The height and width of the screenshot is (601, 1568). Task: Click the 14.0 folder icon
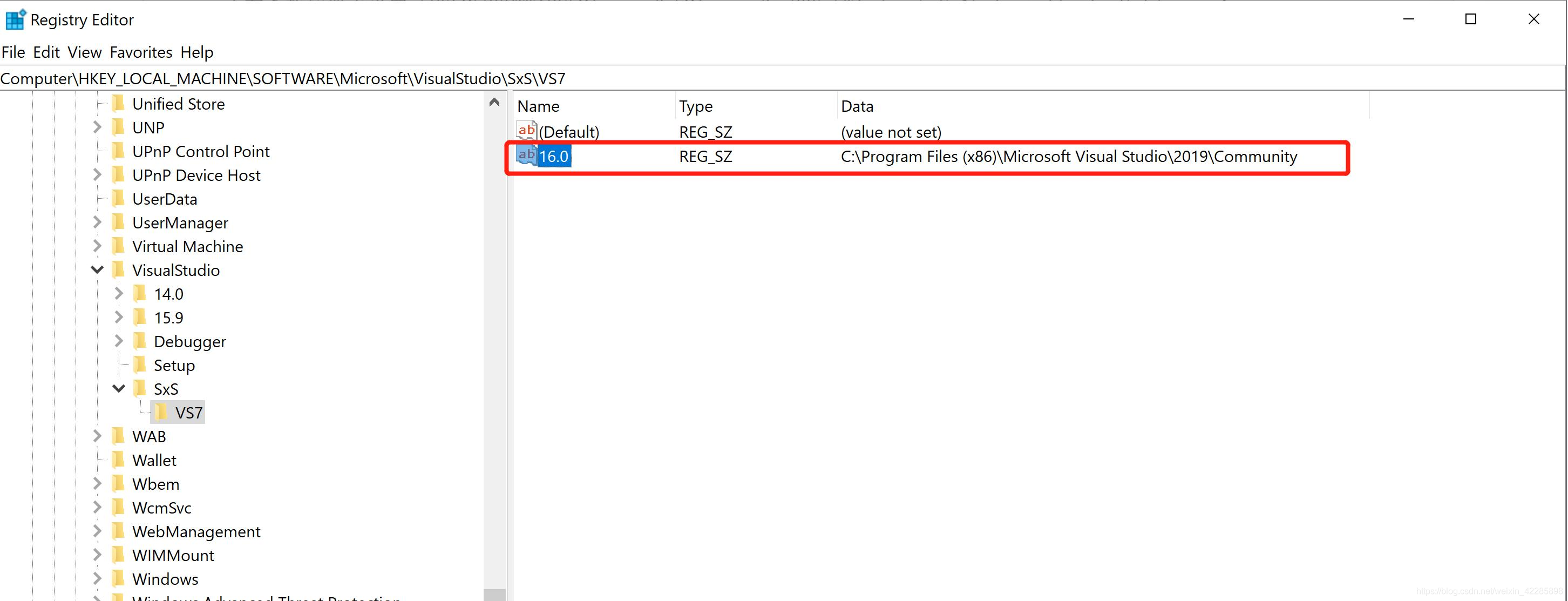click(x=140, y=294)
